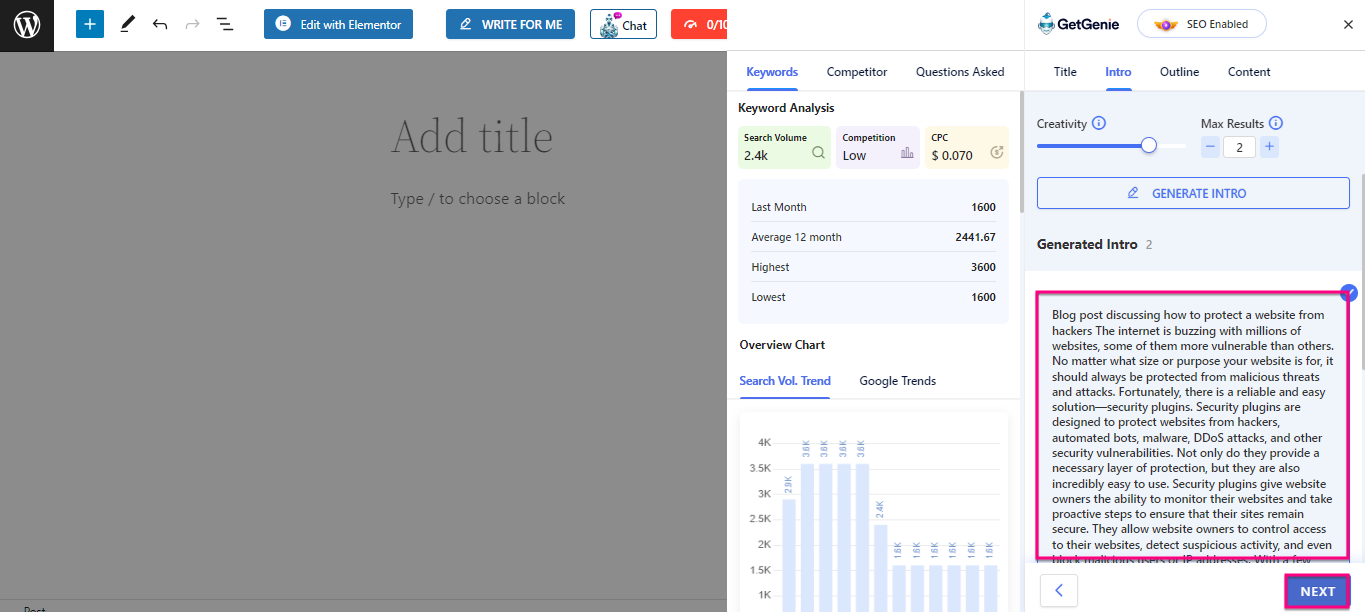Close the GetGenie panel
The image size is (1365, 612).
coord(1348,24)
